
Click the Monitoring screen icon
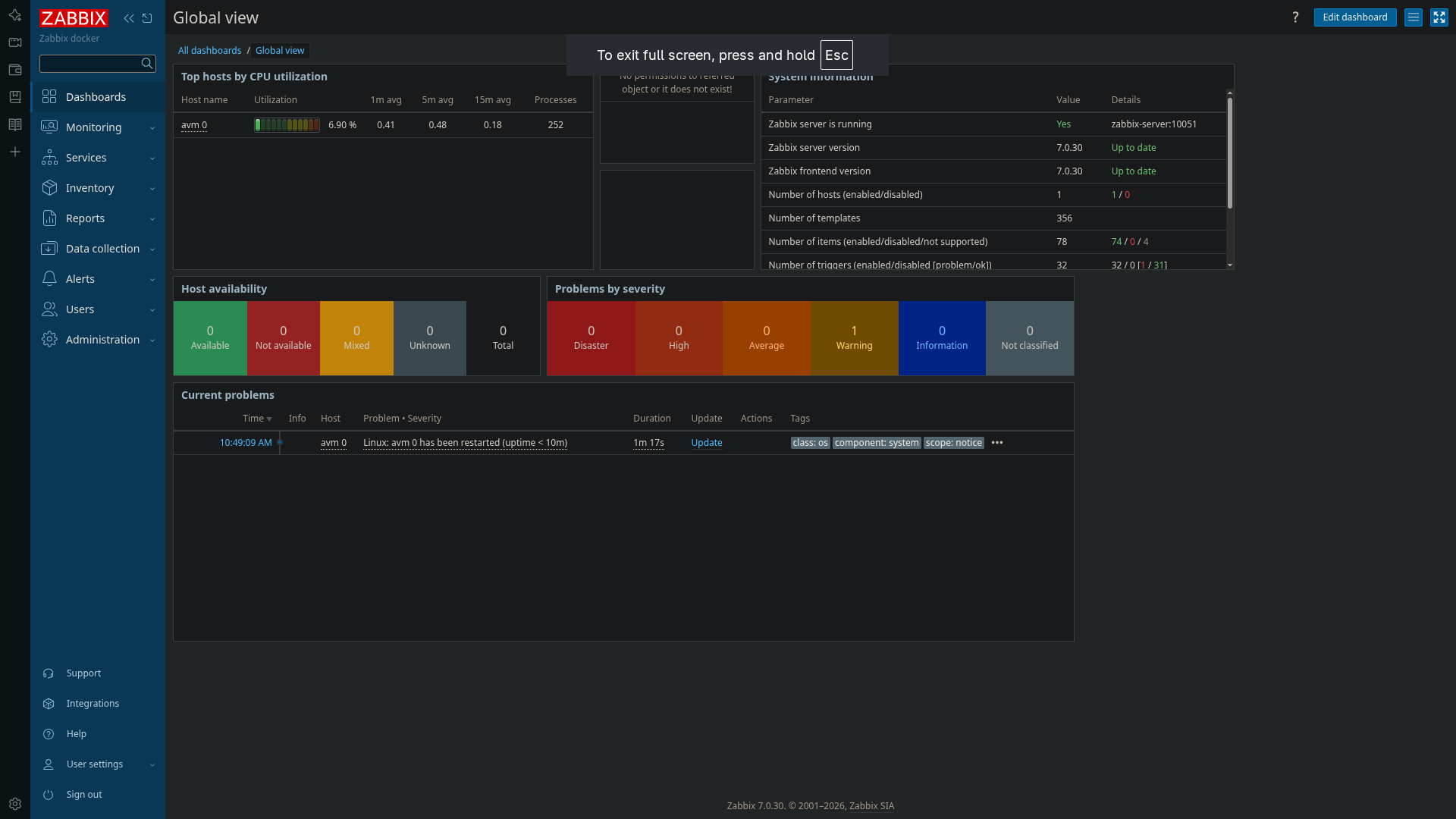coord(49,127)
